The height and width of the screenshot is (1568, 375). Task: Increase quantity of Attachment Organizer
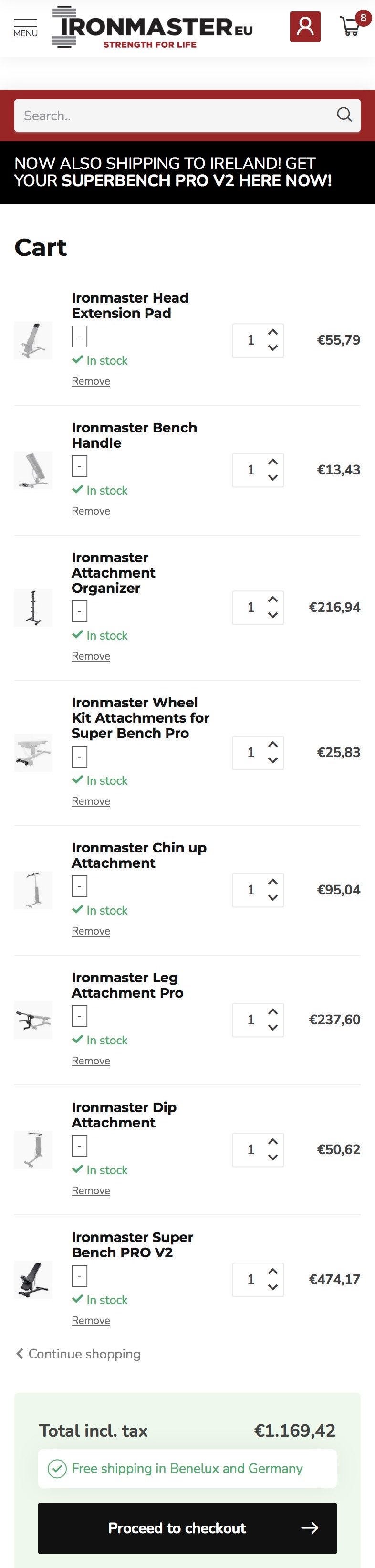click(273, 600)
